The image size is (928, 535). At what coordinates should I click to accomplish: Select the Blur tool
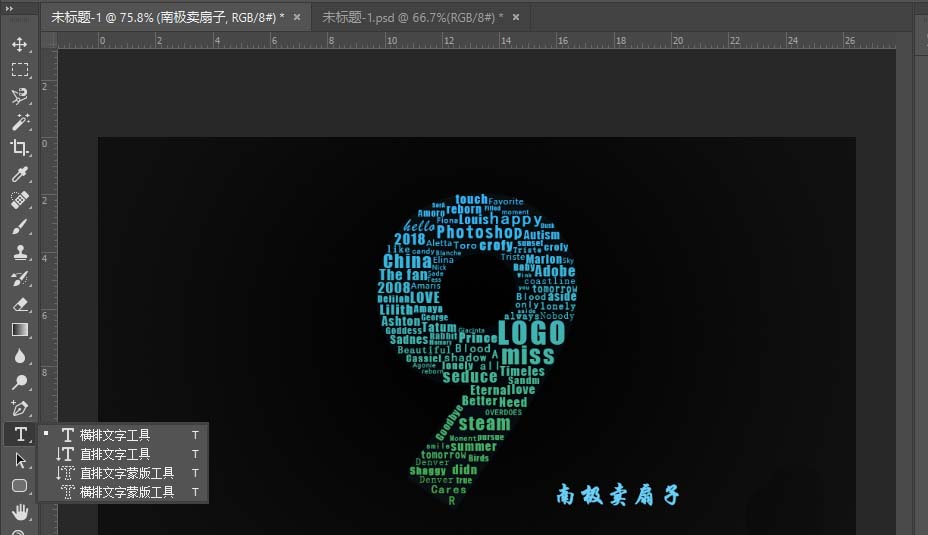(x=20, y=356)
